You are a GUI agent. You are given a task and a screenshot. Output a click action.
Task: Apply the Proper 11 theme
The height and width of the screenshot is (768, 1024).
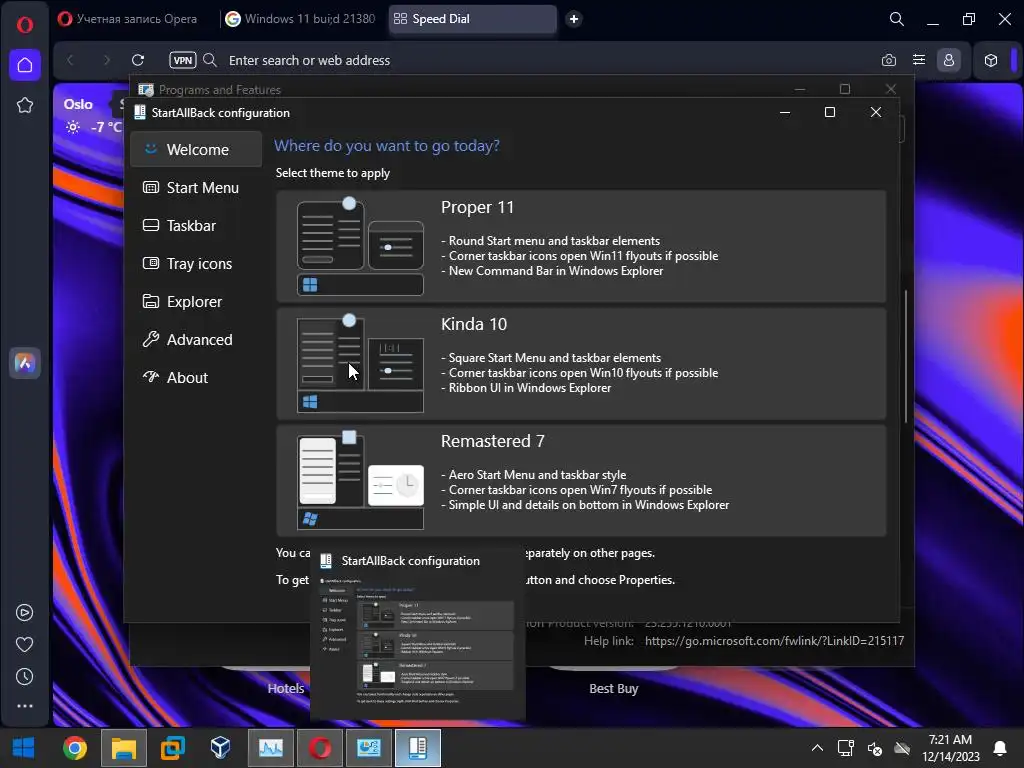coord(581,246)
